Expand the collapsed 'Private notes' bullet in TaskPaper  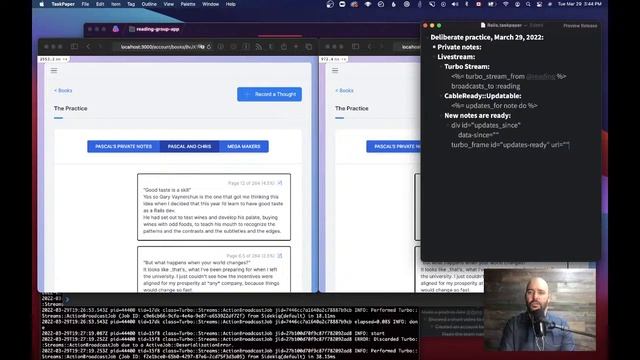(x=434, y=47)
